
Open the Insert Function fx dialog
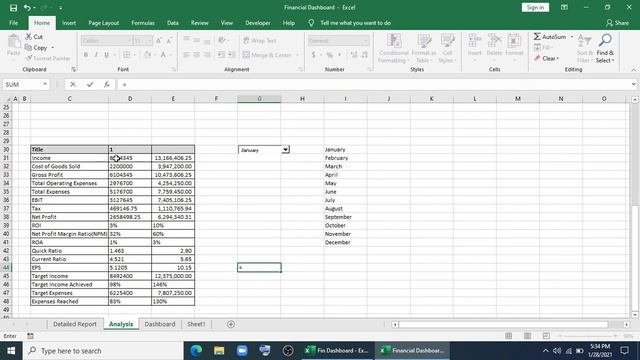(107, 84)
